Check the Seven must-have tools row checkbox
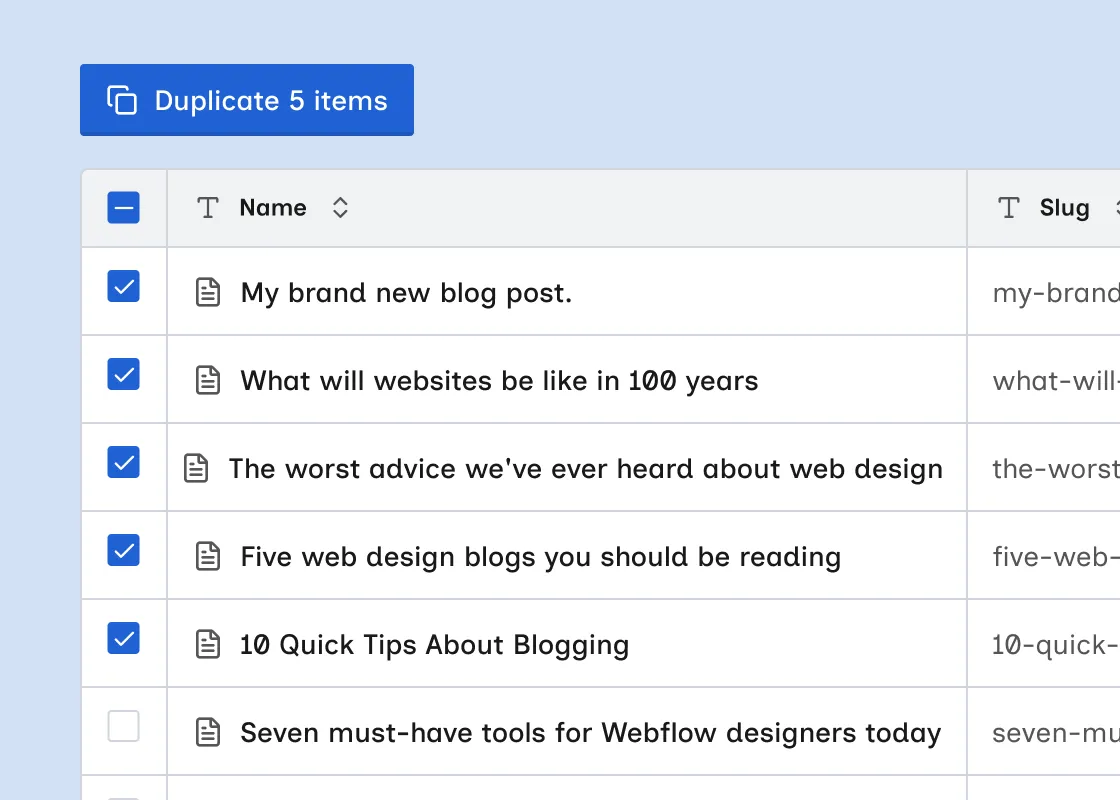The width and height of the screenshot is (1120, 800). pos(124,726)
